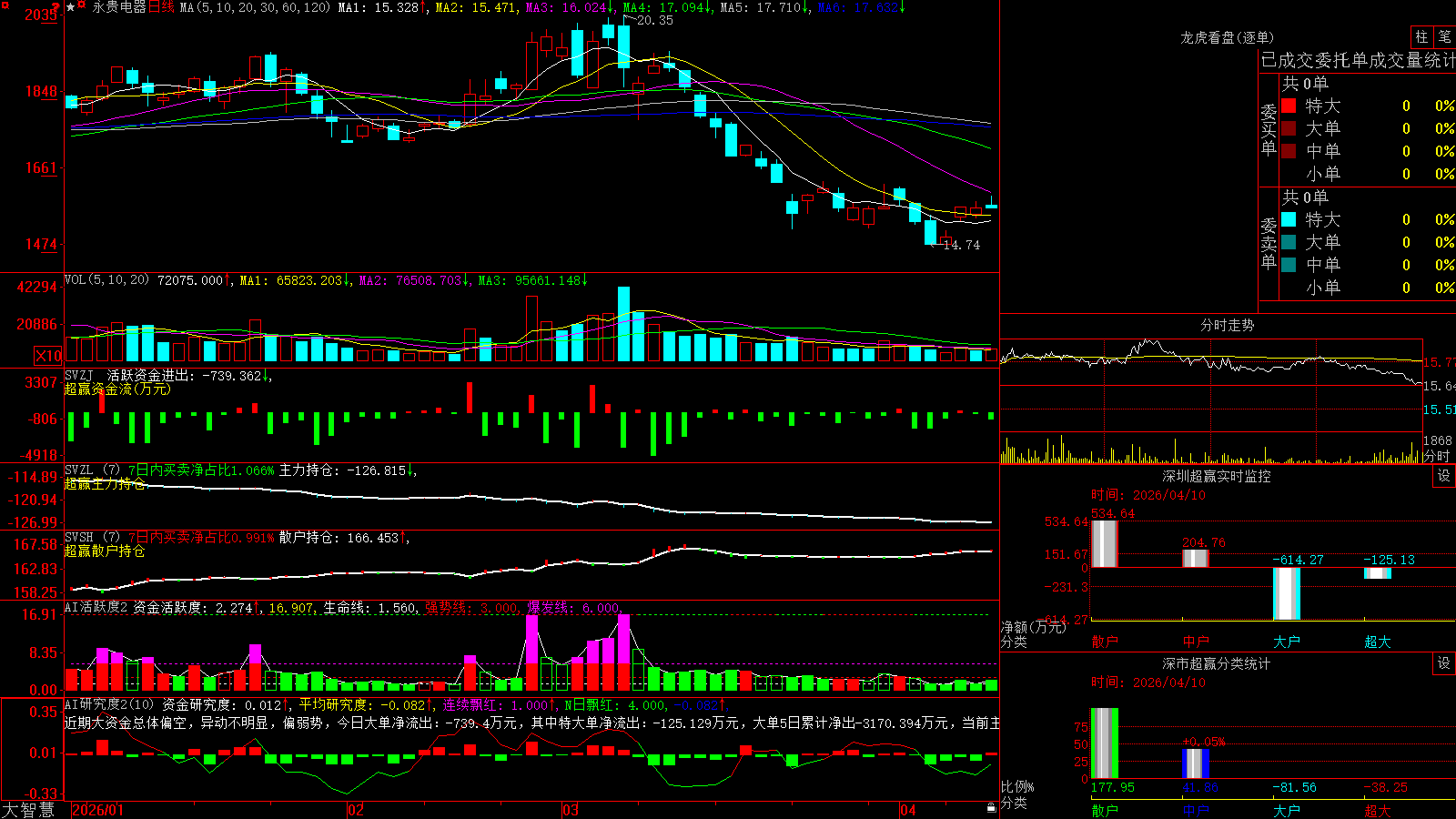Viewport: 1456px width, 819px height.
Task: Click the 委卖单 section label
Action: coord(1269,243)
